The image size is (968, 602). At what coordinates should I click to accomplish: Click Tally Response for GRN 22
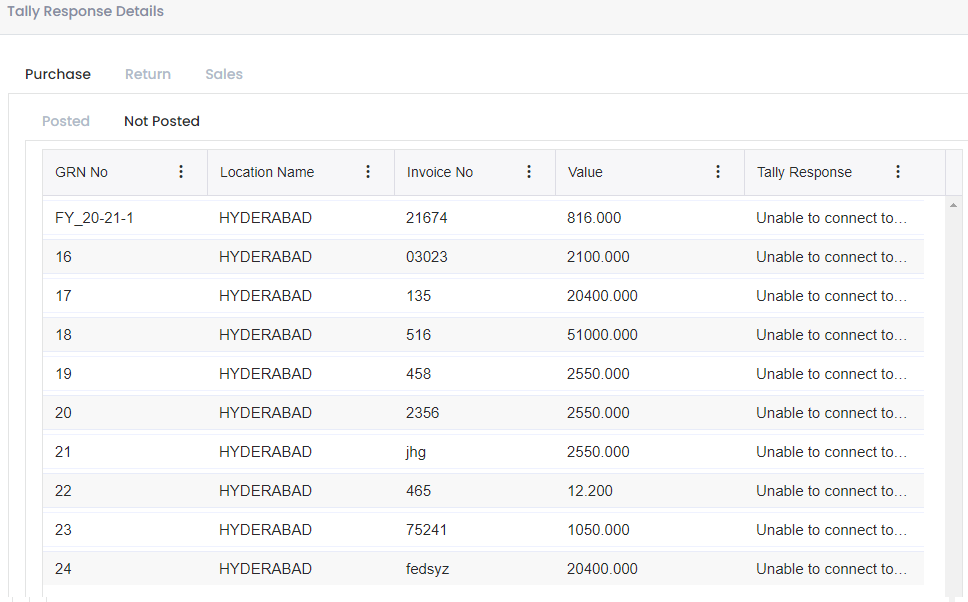[x=832, y=490]
